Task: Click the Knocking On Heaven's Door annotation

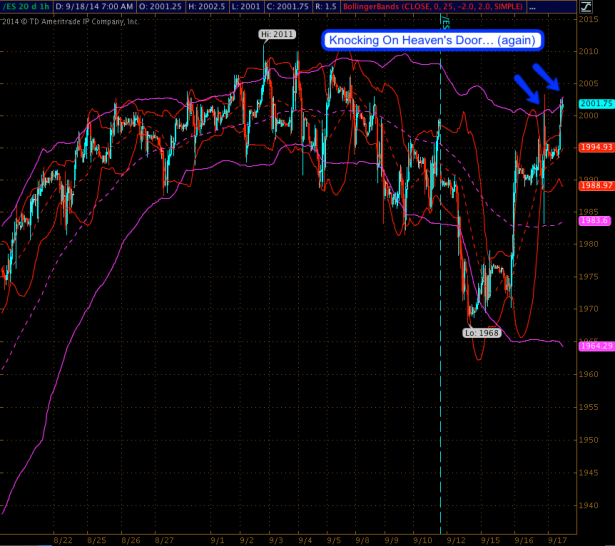Action: pos(432,40)
